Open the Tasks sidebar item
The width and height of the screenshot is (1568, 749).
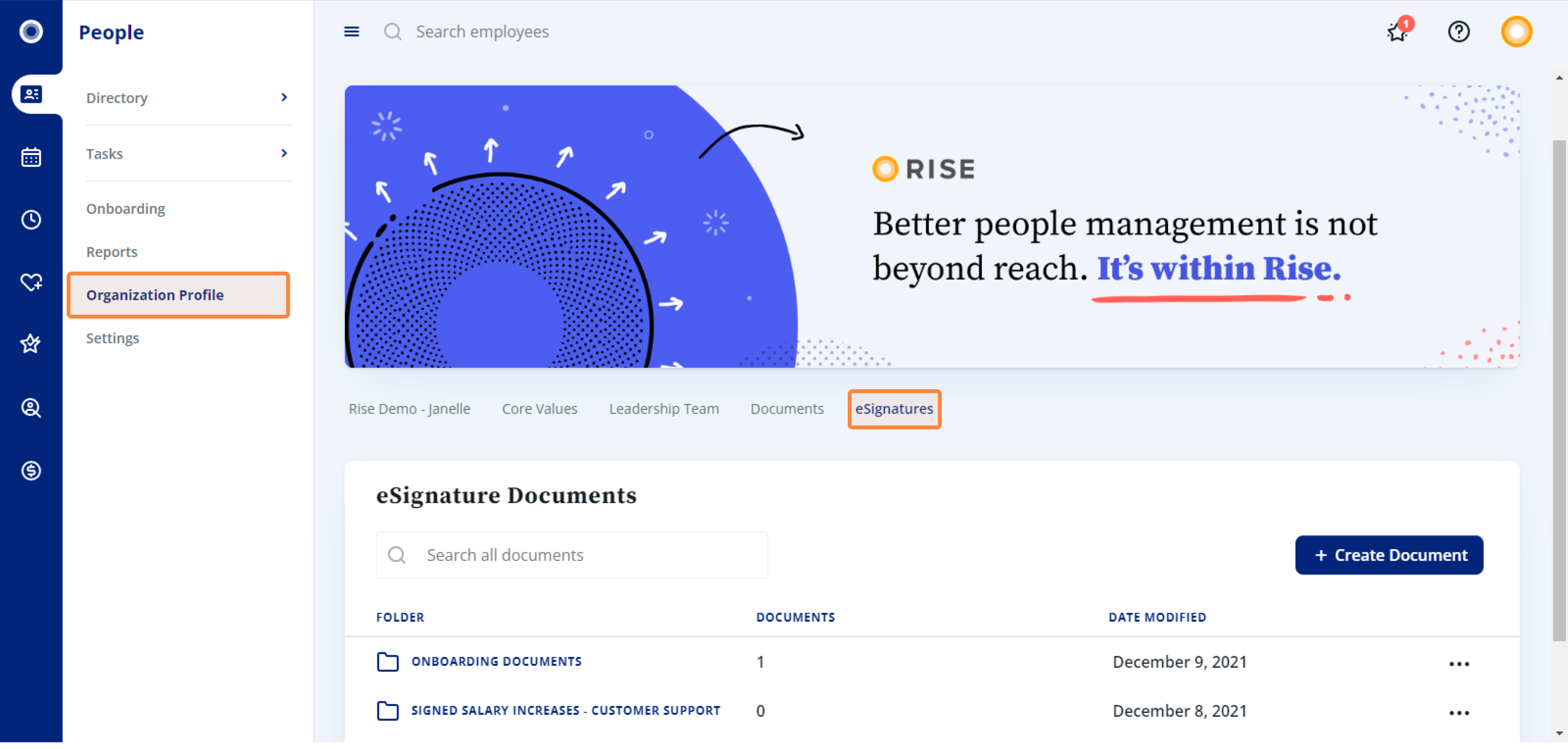[189, 154]
